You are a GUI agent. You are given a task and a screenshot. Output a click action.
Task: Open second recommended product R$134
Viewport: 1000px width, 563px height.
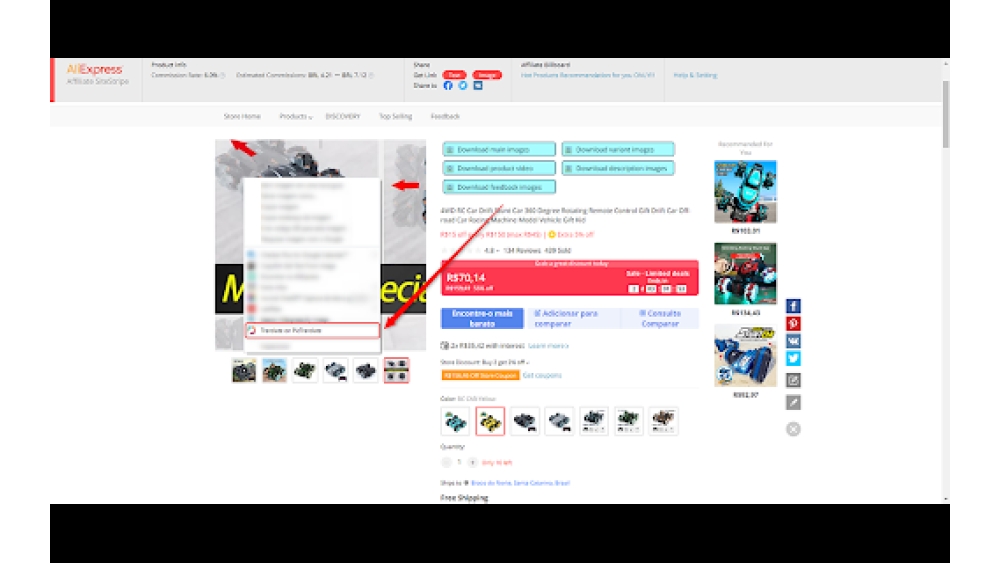pos(745,274)
